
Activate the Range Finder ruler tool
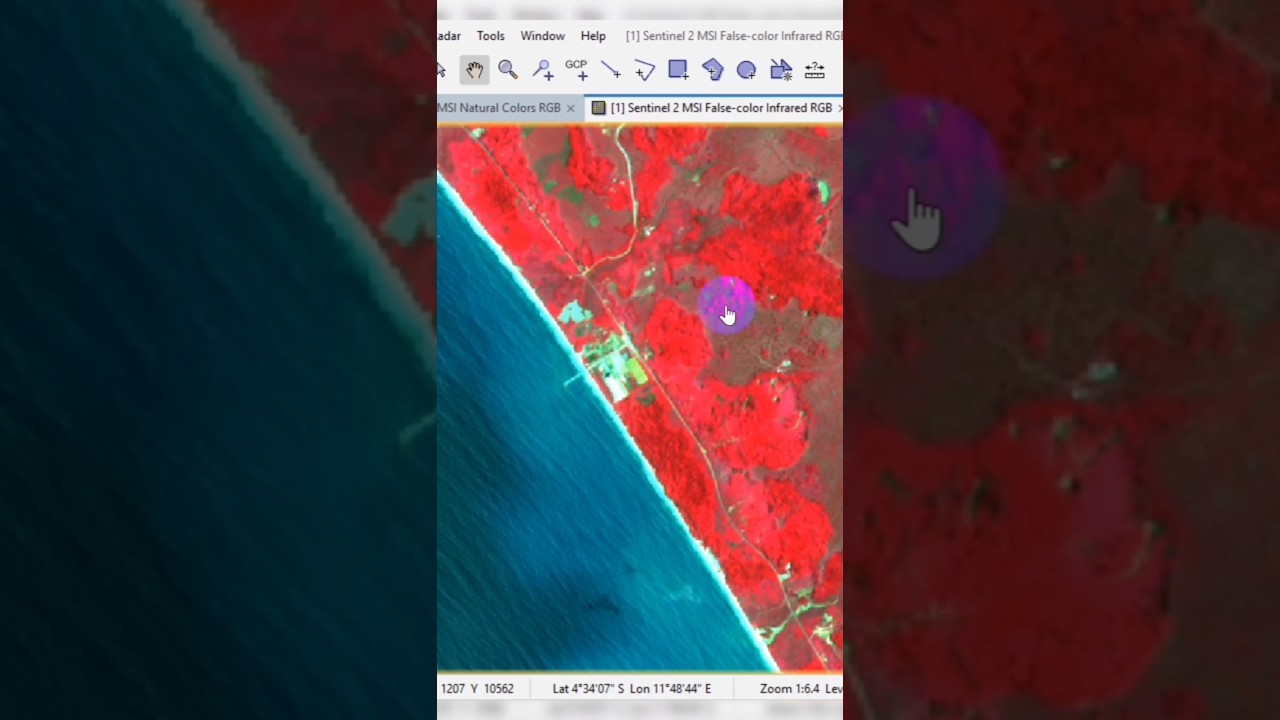tap(815, 70)
